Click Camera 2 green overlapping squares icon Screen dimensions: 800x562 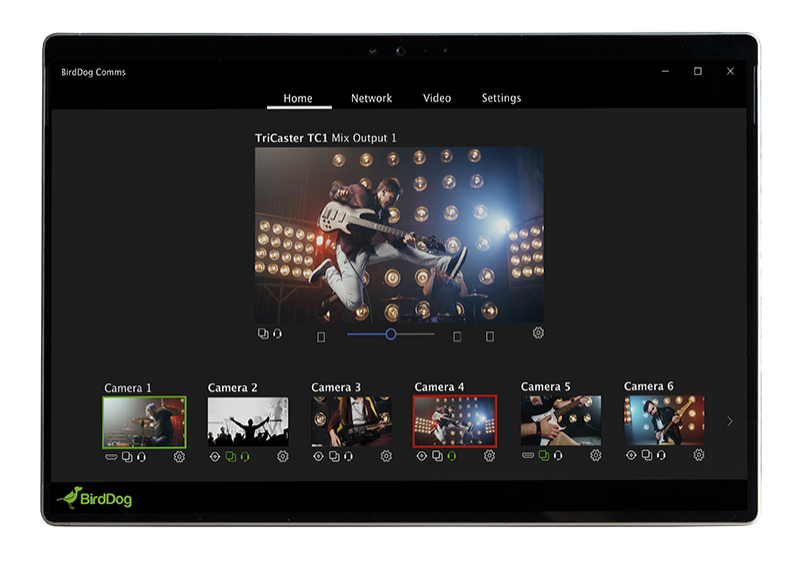point(231,456)
